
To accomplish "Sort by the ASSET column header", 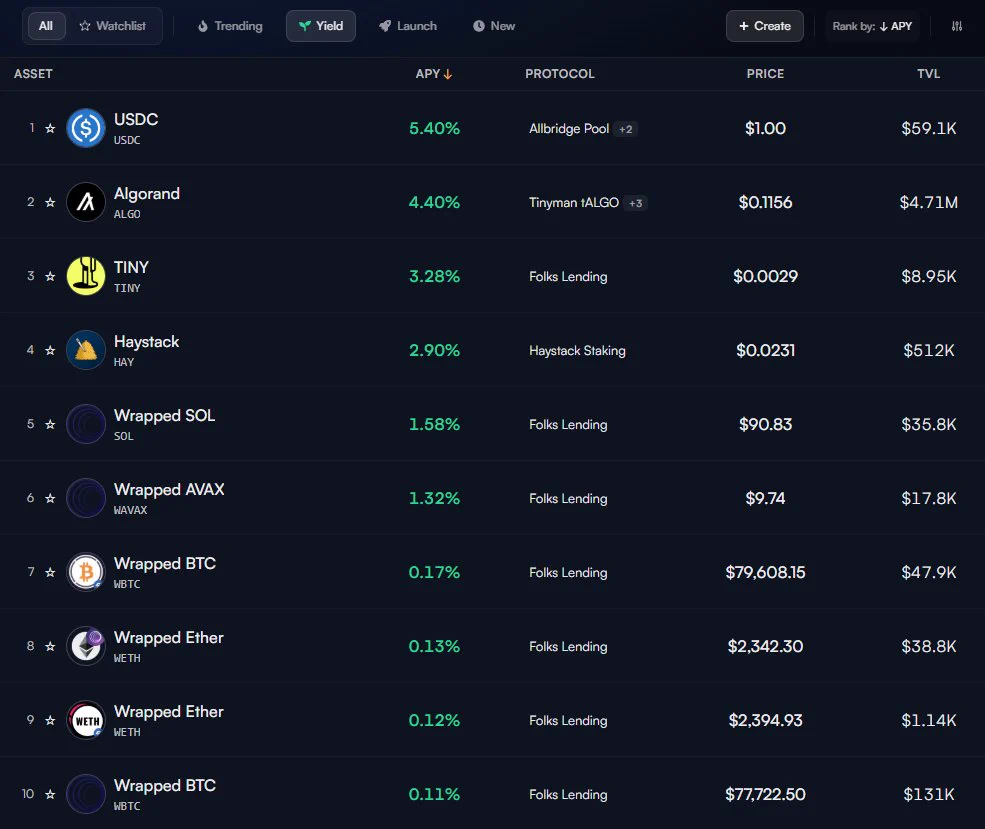I will point(33,74).
